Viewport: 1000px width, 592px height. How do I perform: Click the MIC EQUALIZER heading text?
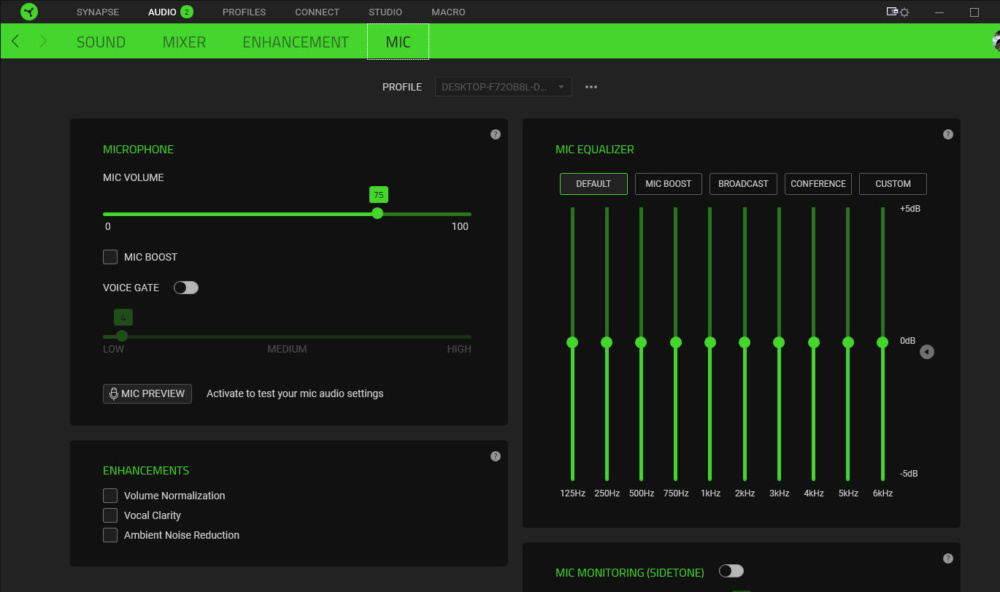pos(594,149)
